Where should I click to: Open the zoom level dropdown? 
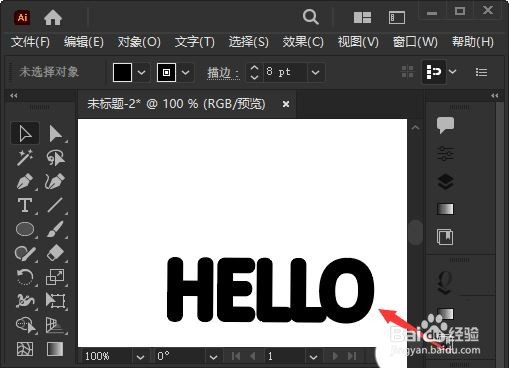click(140, 357)
